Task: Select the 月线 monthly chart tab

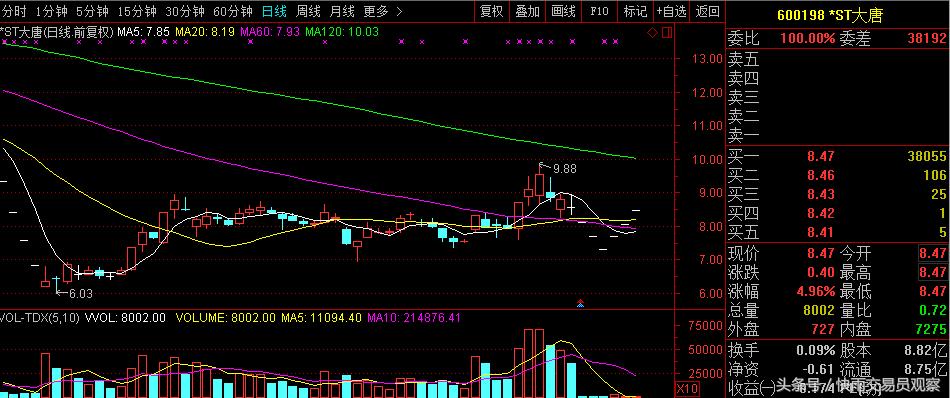Action: click(342, 11)
